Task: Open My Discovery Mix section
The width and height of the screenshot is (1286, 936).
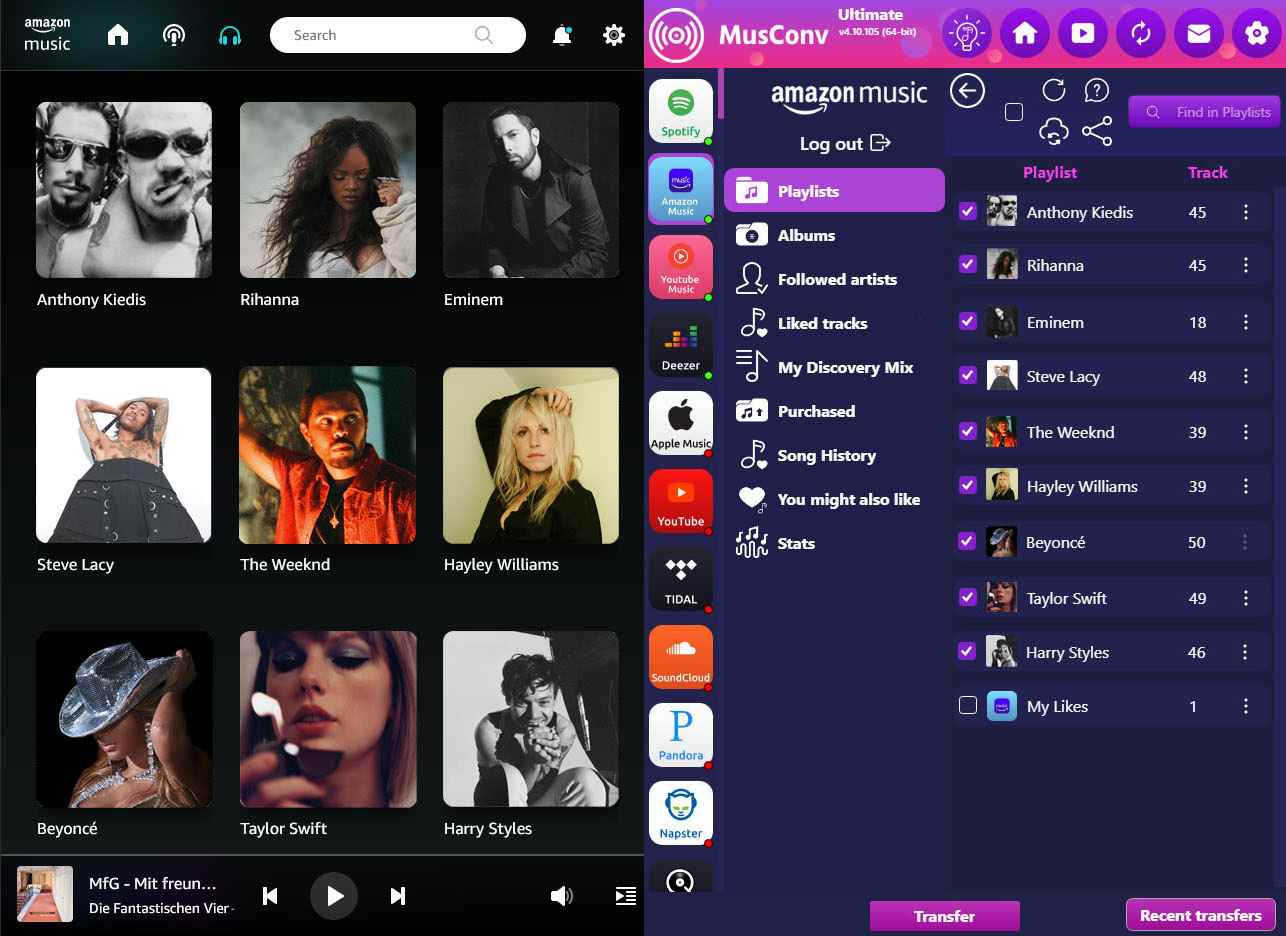Action: [834, 367]
